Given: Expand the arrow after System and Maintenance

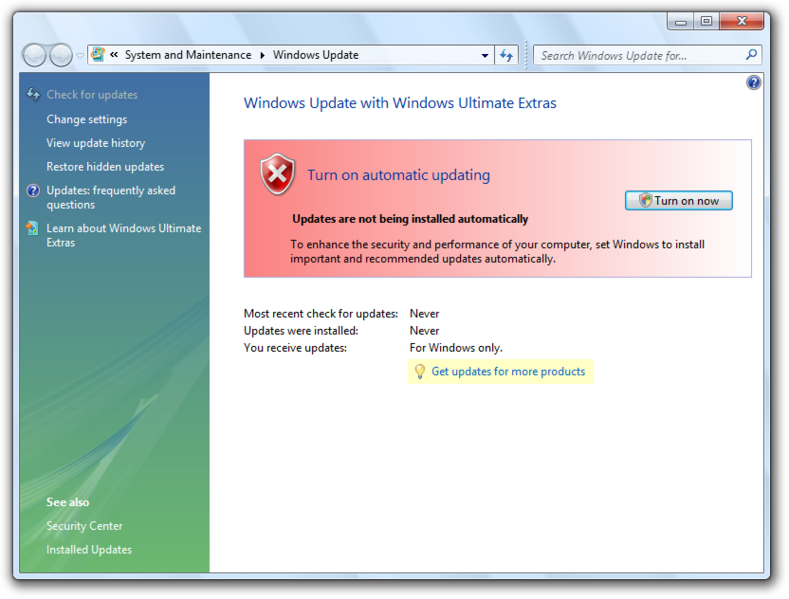Looking at the screenshot, I should pos(262,55).
